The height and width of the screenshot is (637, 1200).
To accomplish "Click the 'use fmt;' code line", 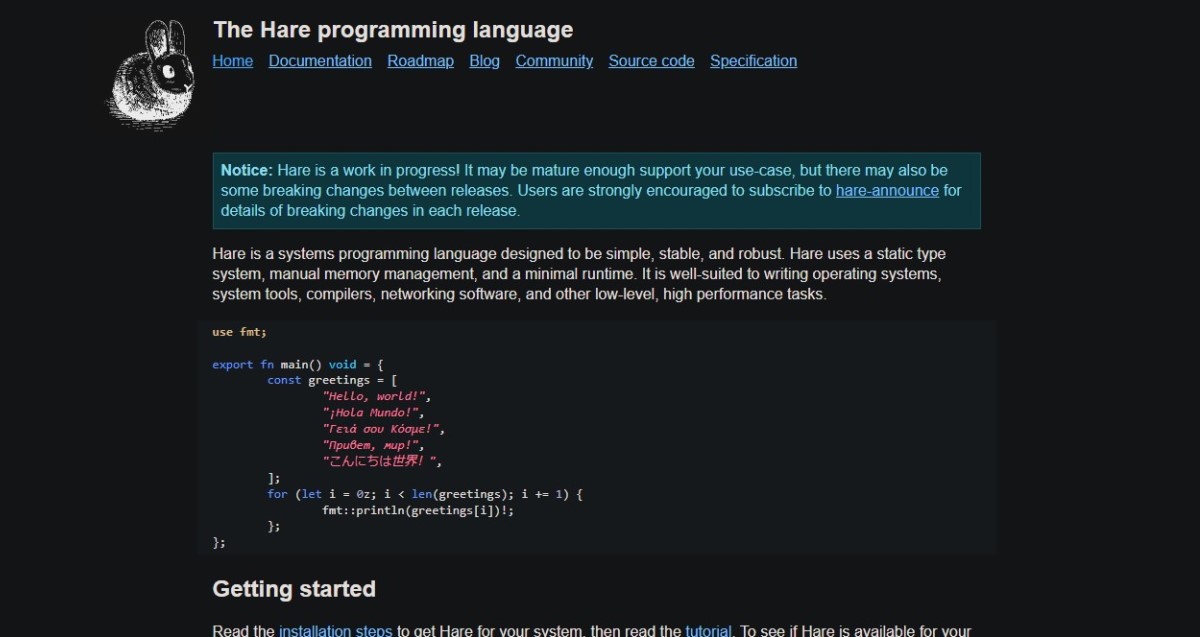I will tap(239, 332).
